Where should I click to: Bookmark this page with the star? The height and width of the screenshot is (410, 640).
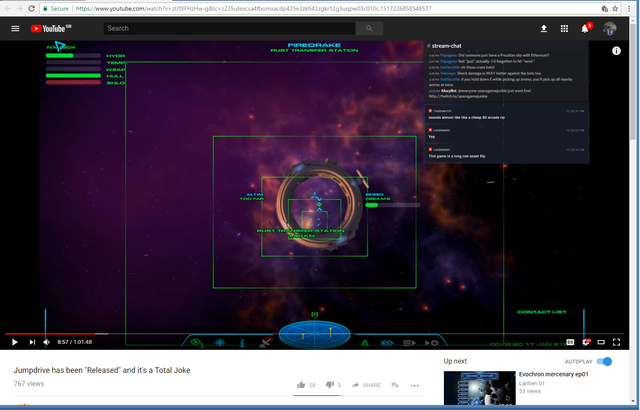coord(615,9)
